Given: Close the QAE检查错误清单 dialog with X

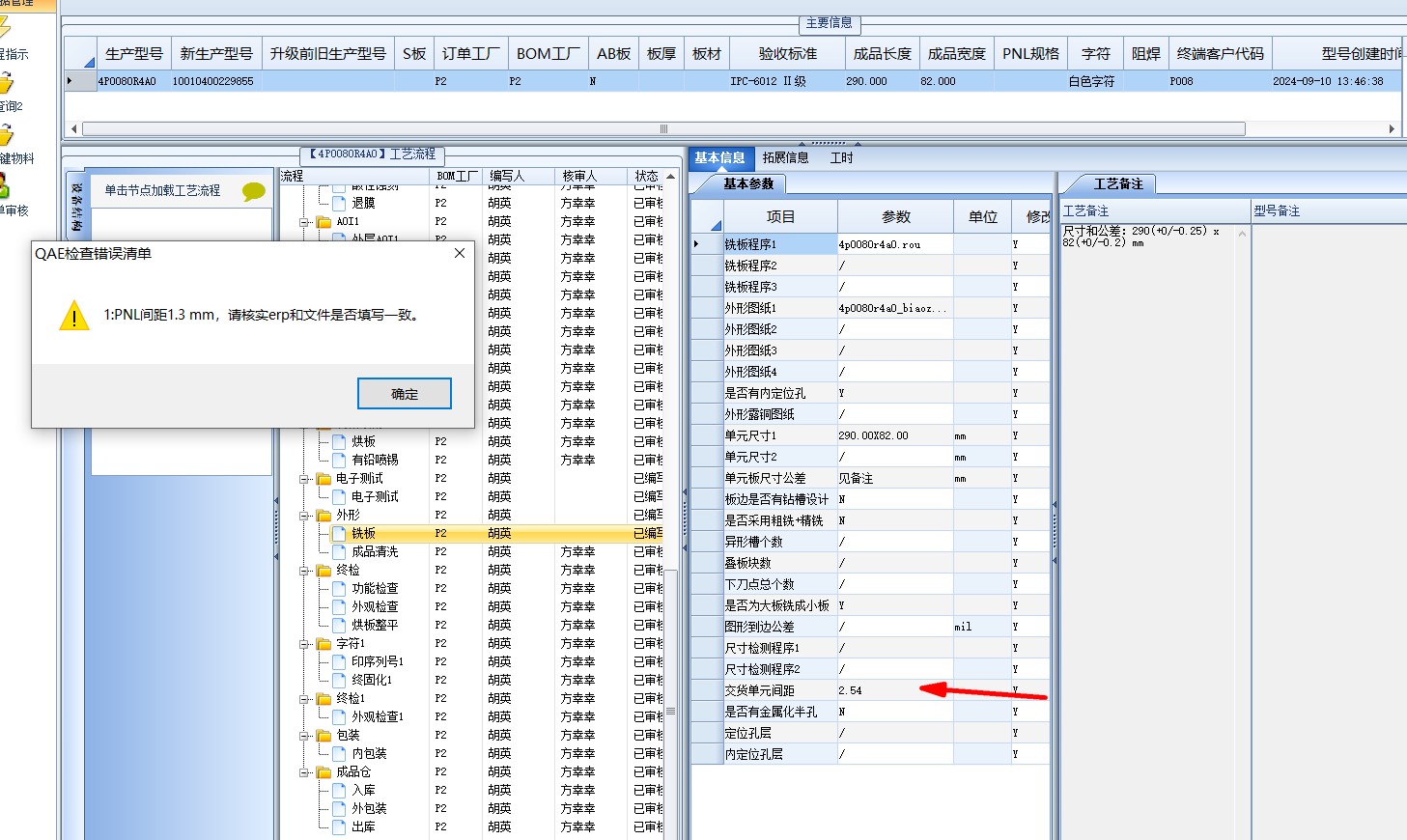Looking at the screenshot, I should point(460,253).
